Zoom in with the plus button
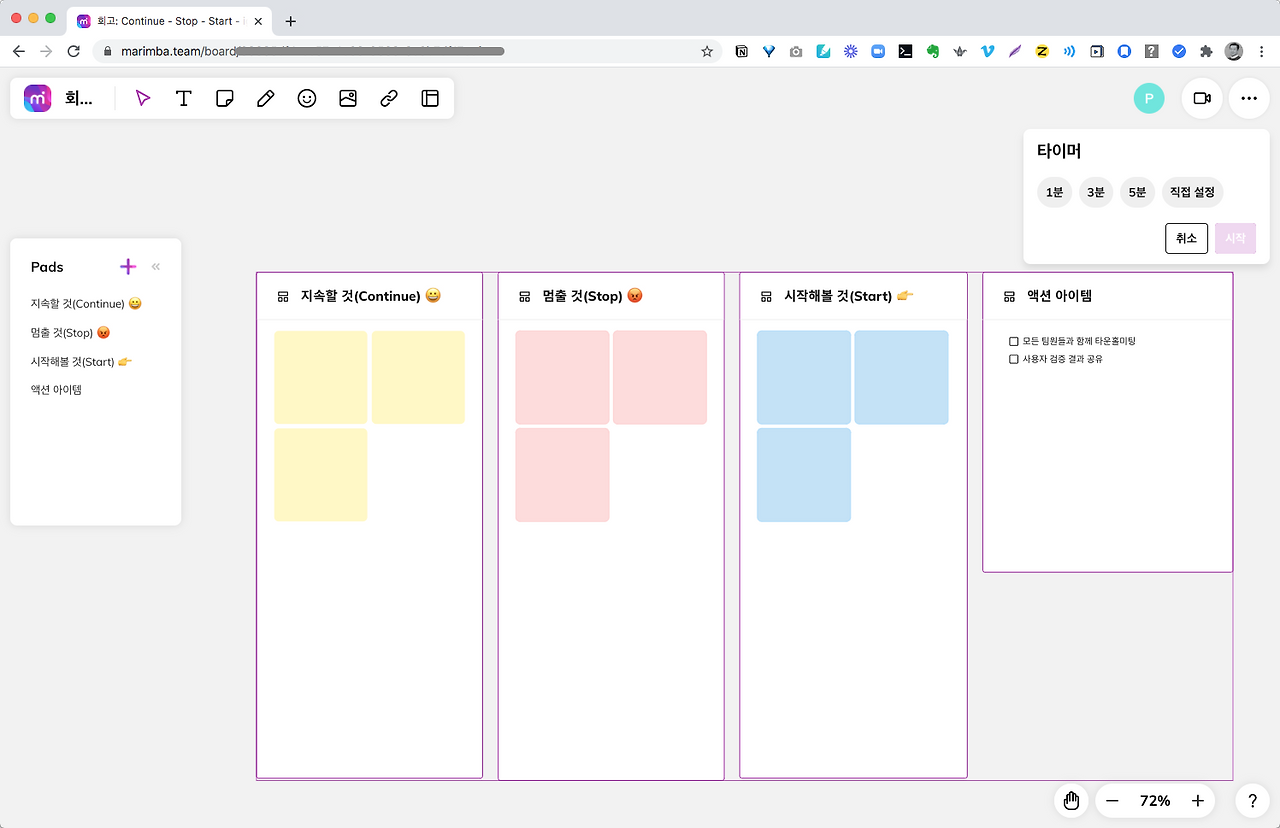 tap(1198, 801)
